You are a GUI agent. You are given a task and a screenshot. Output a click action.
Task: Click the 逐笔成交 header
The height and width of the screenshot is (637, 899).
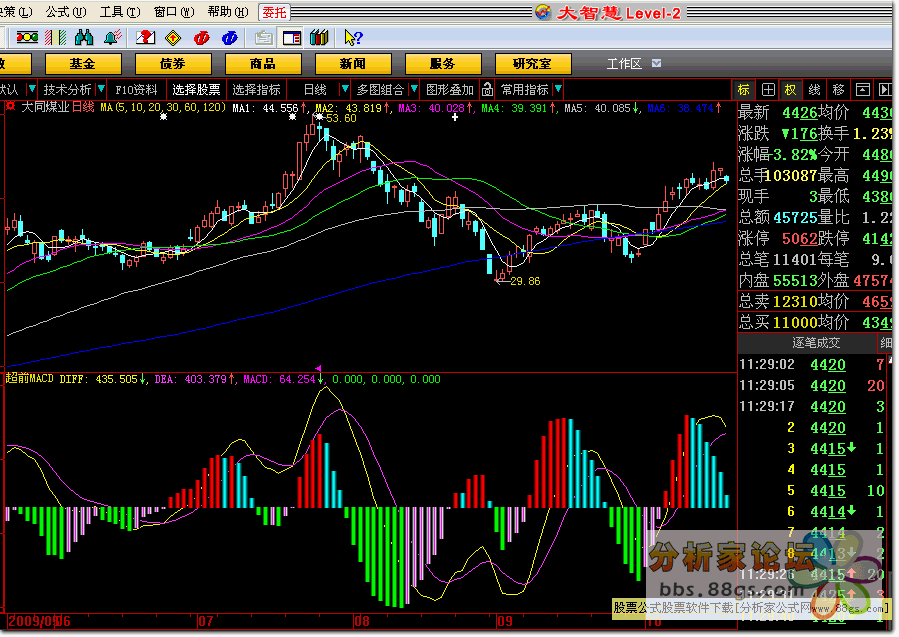click(x=816, y=343)
